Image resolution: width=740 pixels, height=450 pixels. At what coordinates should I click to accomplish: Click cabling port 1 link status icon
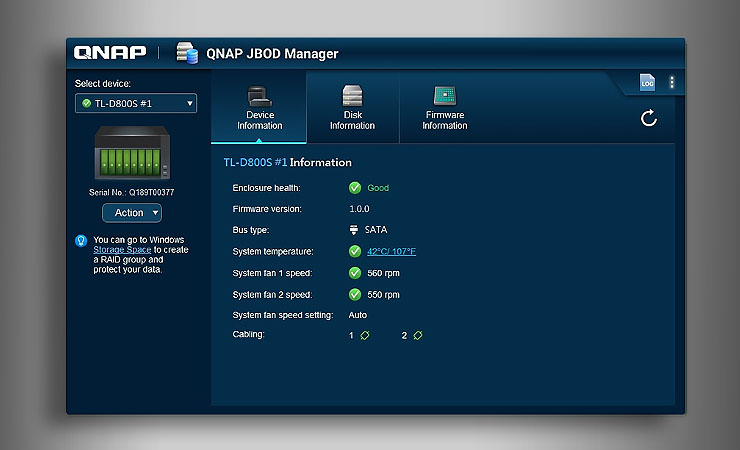point(365,335)
